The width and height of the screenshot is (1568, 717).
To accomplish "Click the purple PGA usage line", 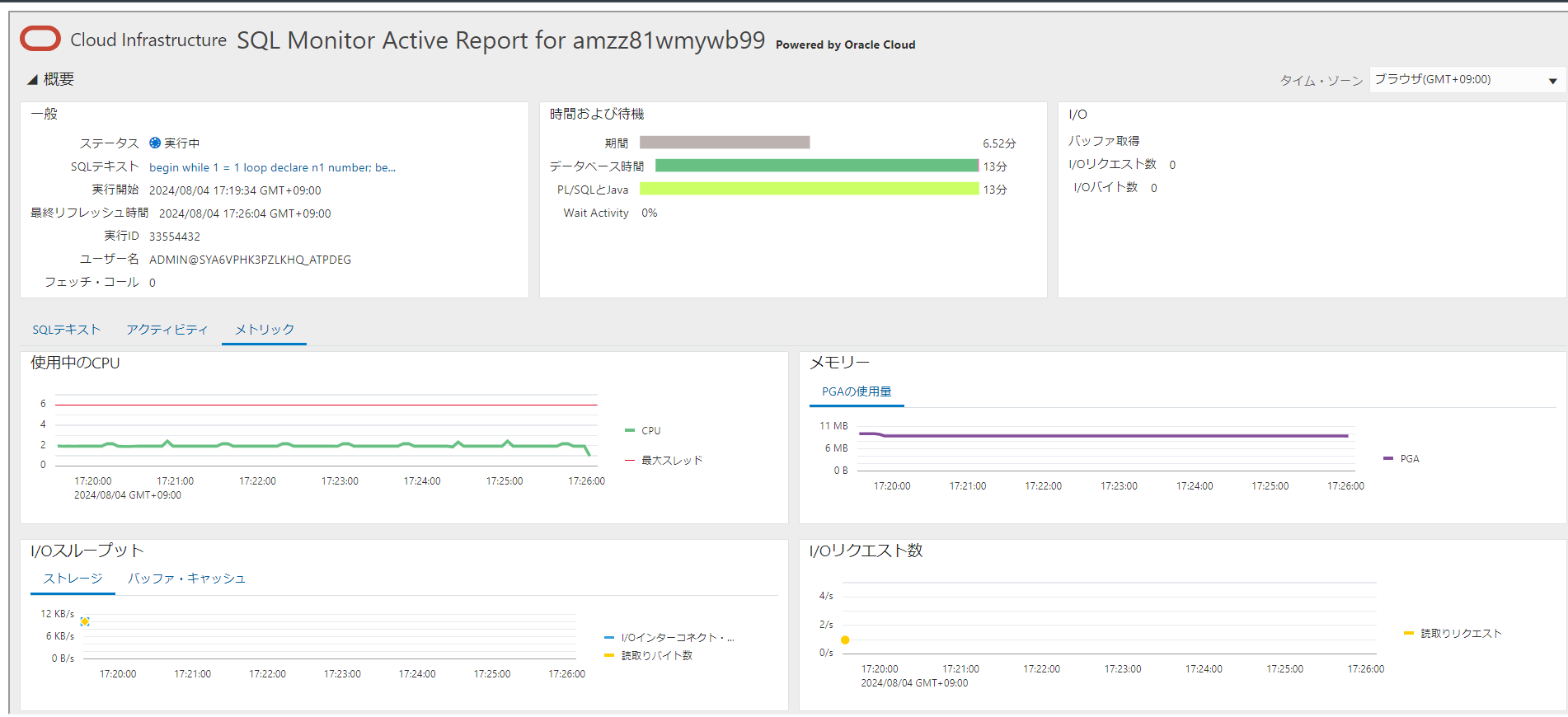I will 1104,435.
